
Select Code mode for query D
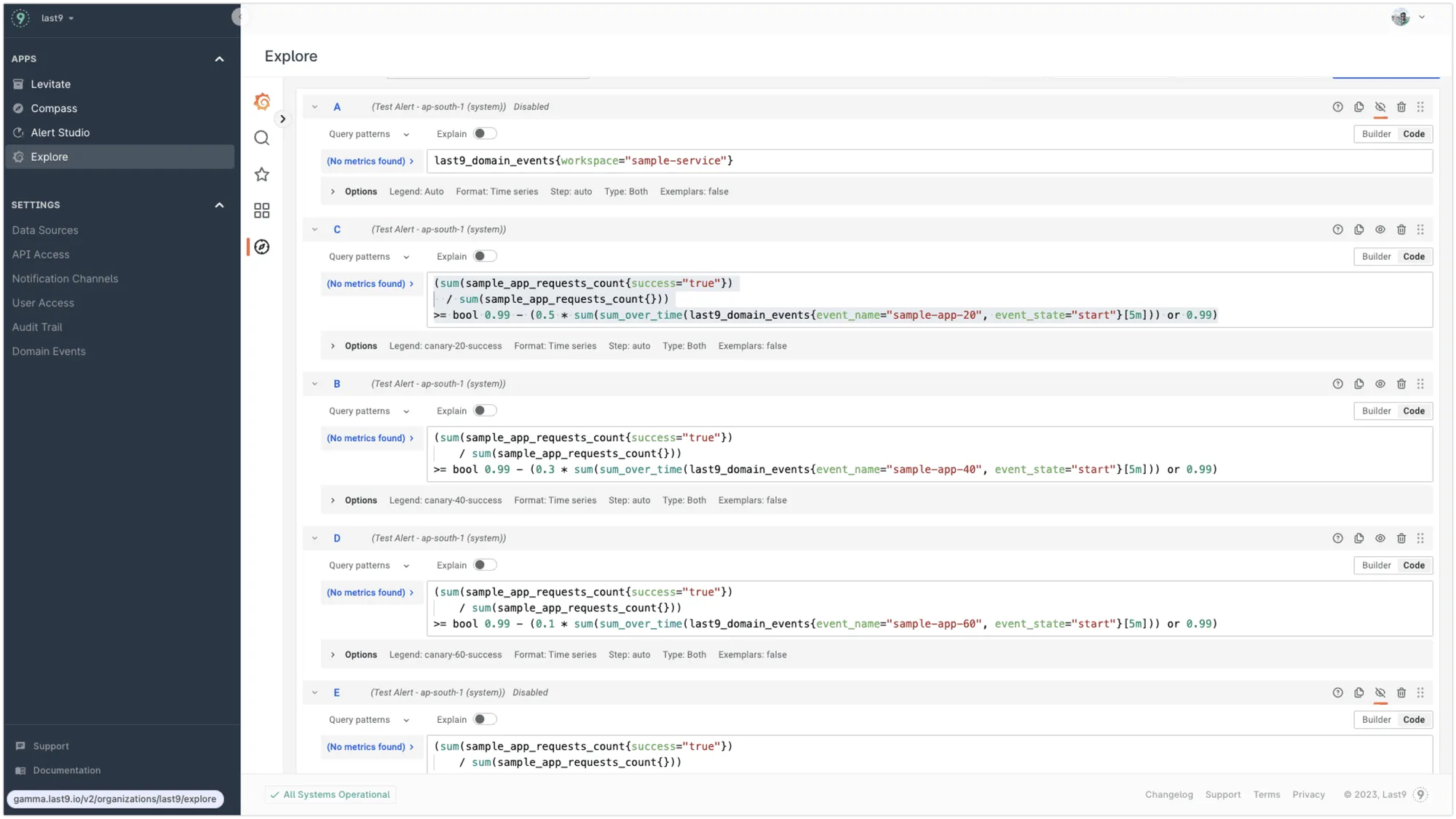click(x=1414, y=565)
